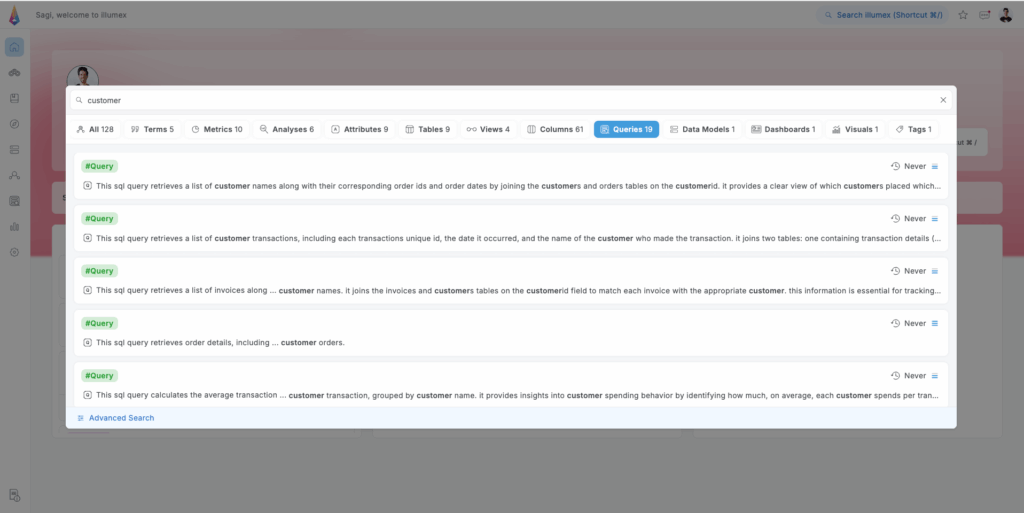Select the Tables 9 tab
The width and height of the screenshot is (1024, 513).
coord(427,129)
